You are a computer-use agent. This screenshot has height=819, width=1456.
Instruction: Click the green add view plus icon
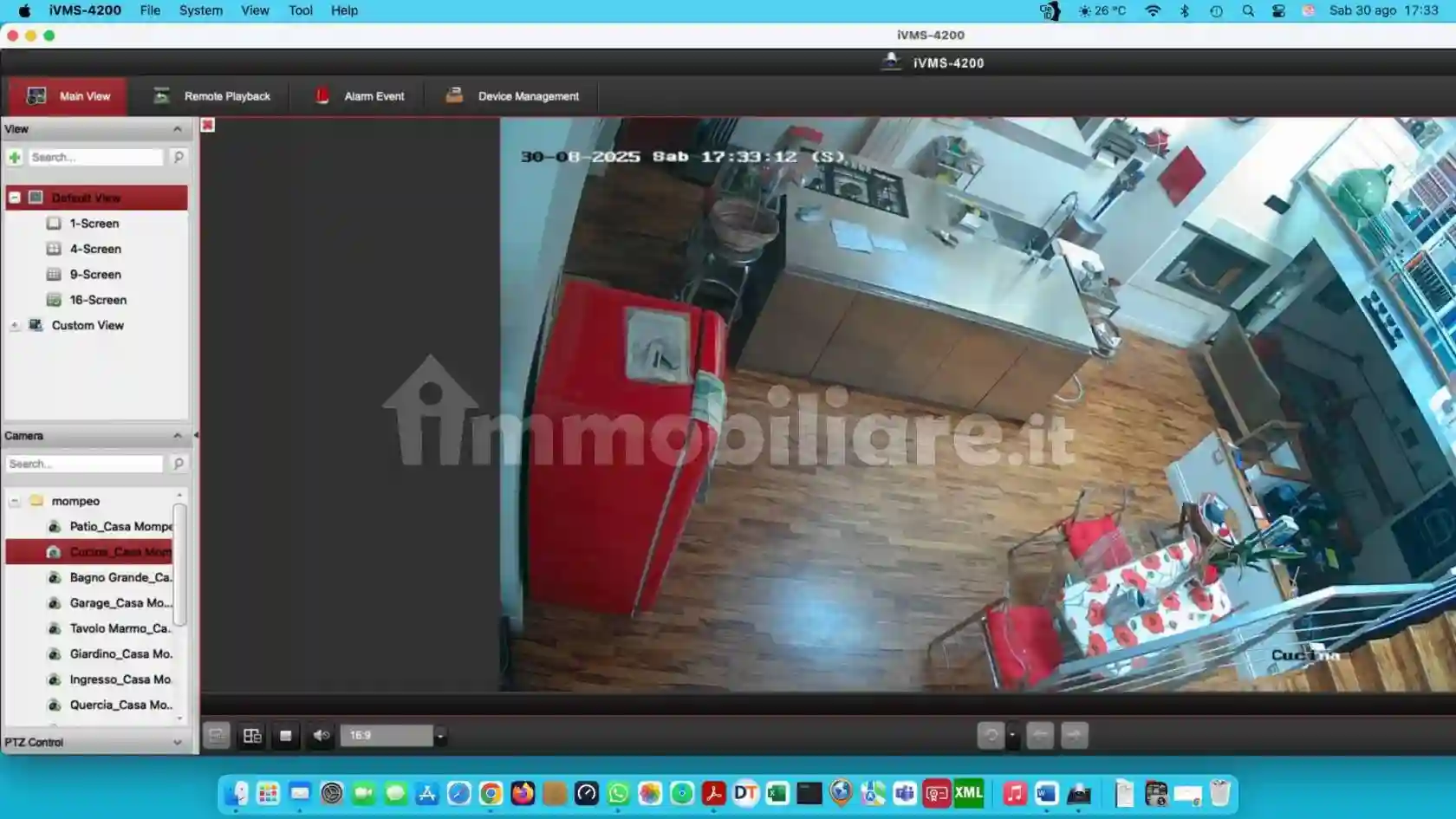coord(15,157)
